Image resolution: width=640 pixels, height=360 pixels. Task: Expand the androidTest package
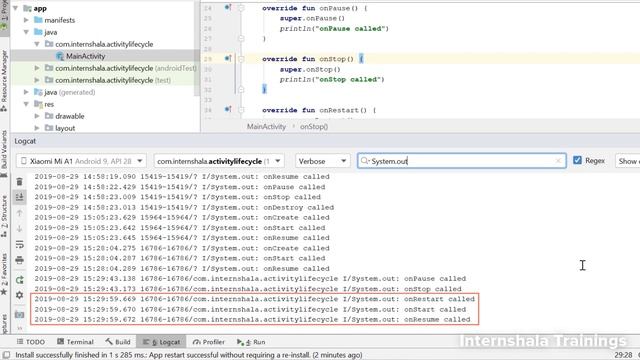[x=37, y=68]
